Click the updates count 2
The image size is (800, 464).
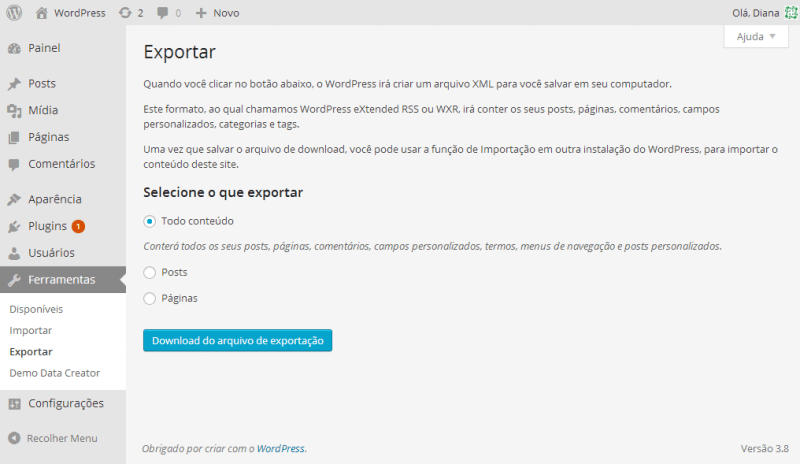140,13
